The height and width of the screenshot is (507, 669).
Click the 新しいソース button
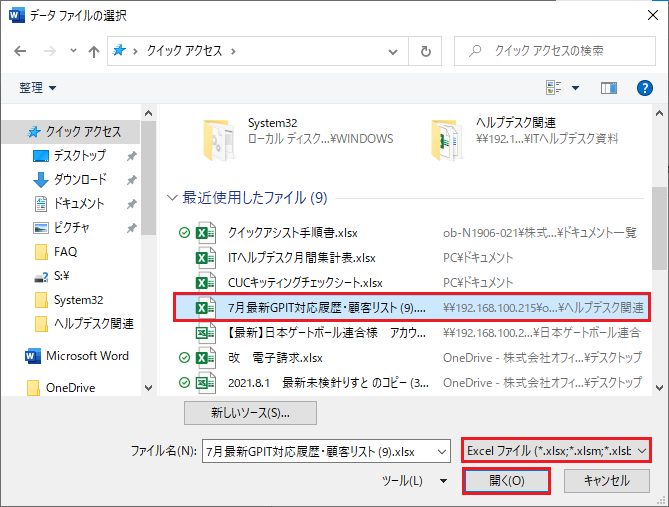coord(250,413)
